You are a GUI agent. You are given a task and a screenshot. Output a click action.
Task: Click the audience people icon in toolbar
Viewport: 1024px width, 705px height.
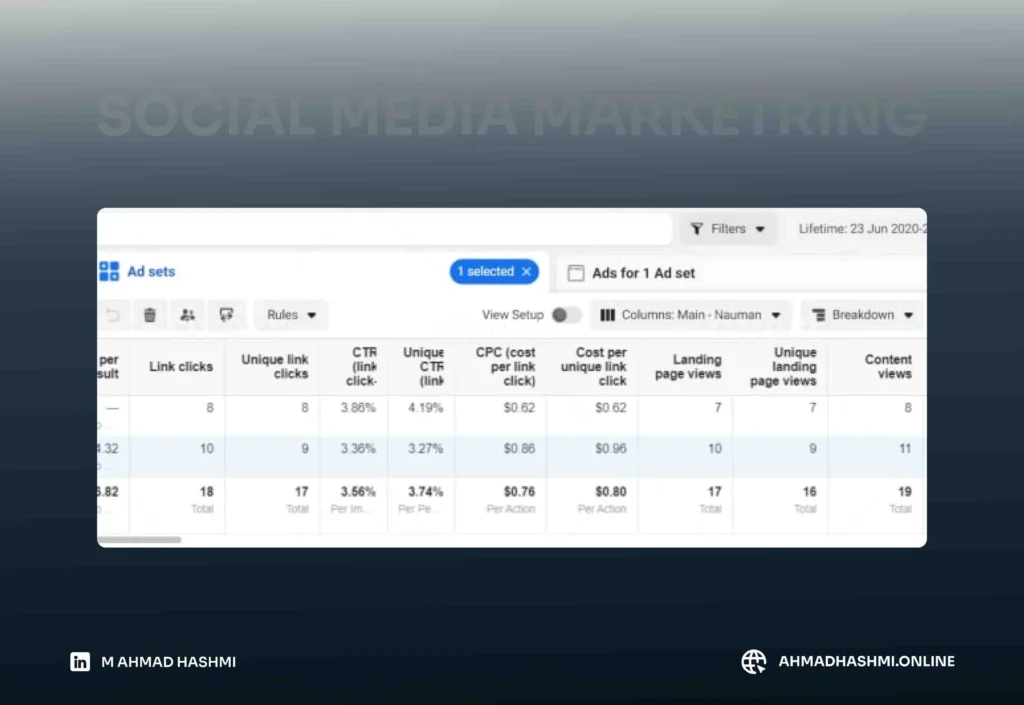coord(188,315)
